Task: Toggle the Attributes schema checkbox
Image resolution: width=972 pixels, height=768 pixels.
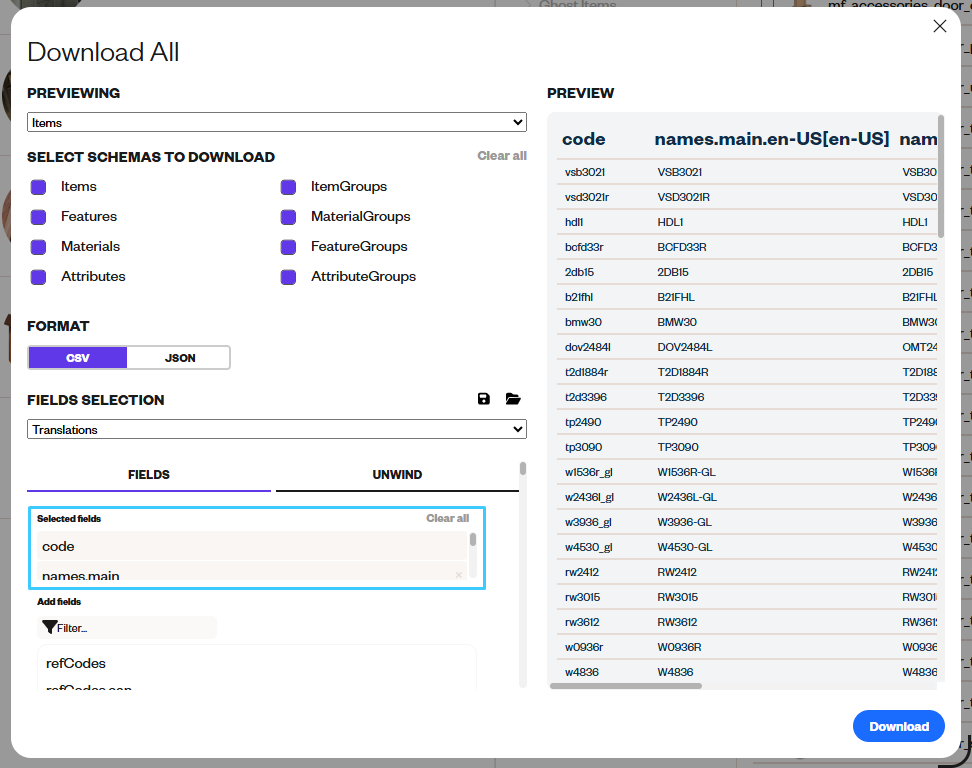Action: pyautogui.click(x=38, y=276)
